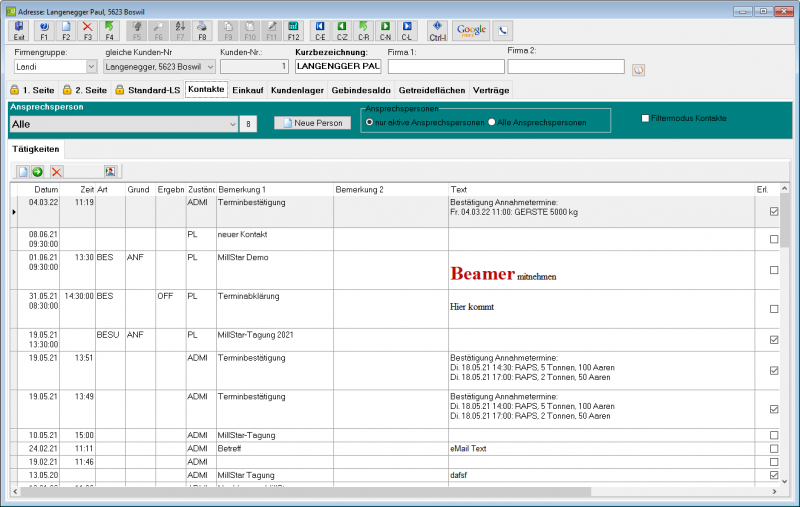Go to previous record with C-Z icon
The image size is (800, 507).
tap(342, 31)
